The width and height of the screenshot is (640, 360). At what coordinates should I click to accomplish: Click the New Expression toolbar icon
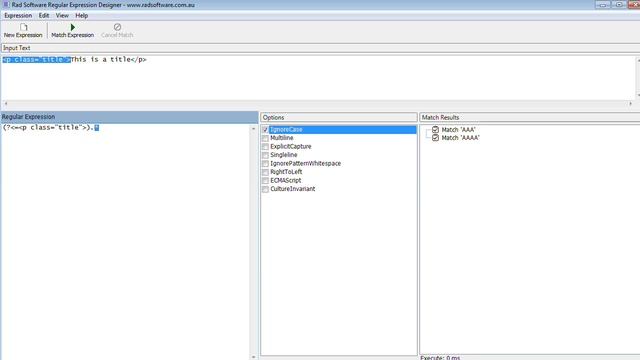(x=24, y=27)
